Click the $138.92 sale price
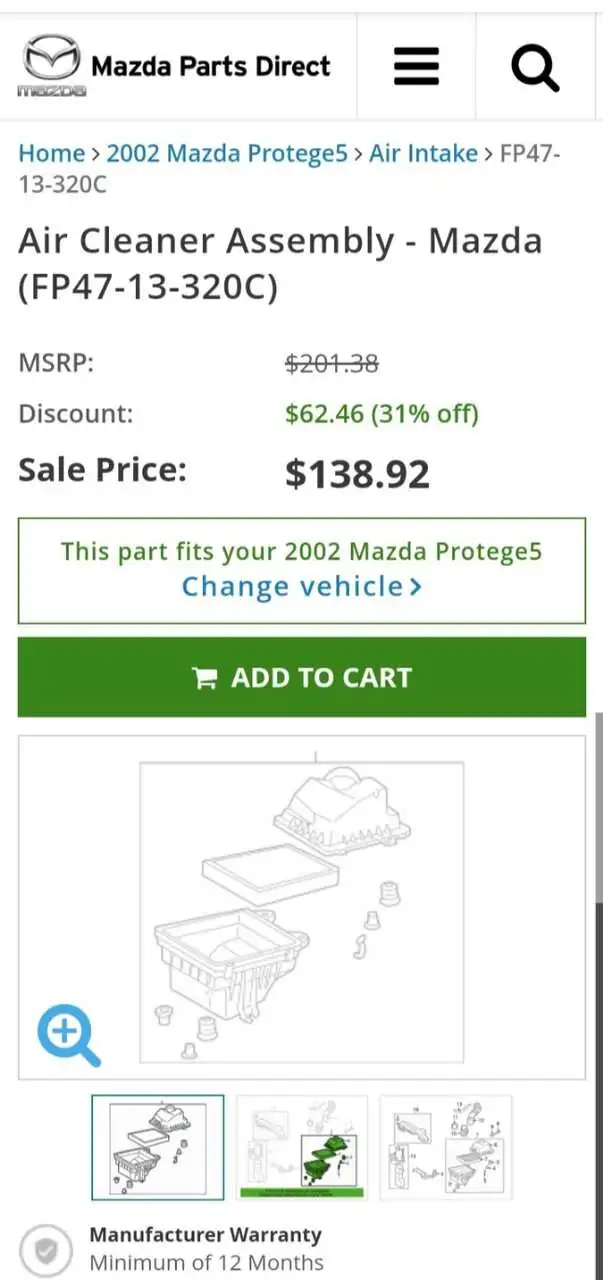This screenshot has width=603, height=1280. click(357, 474)
